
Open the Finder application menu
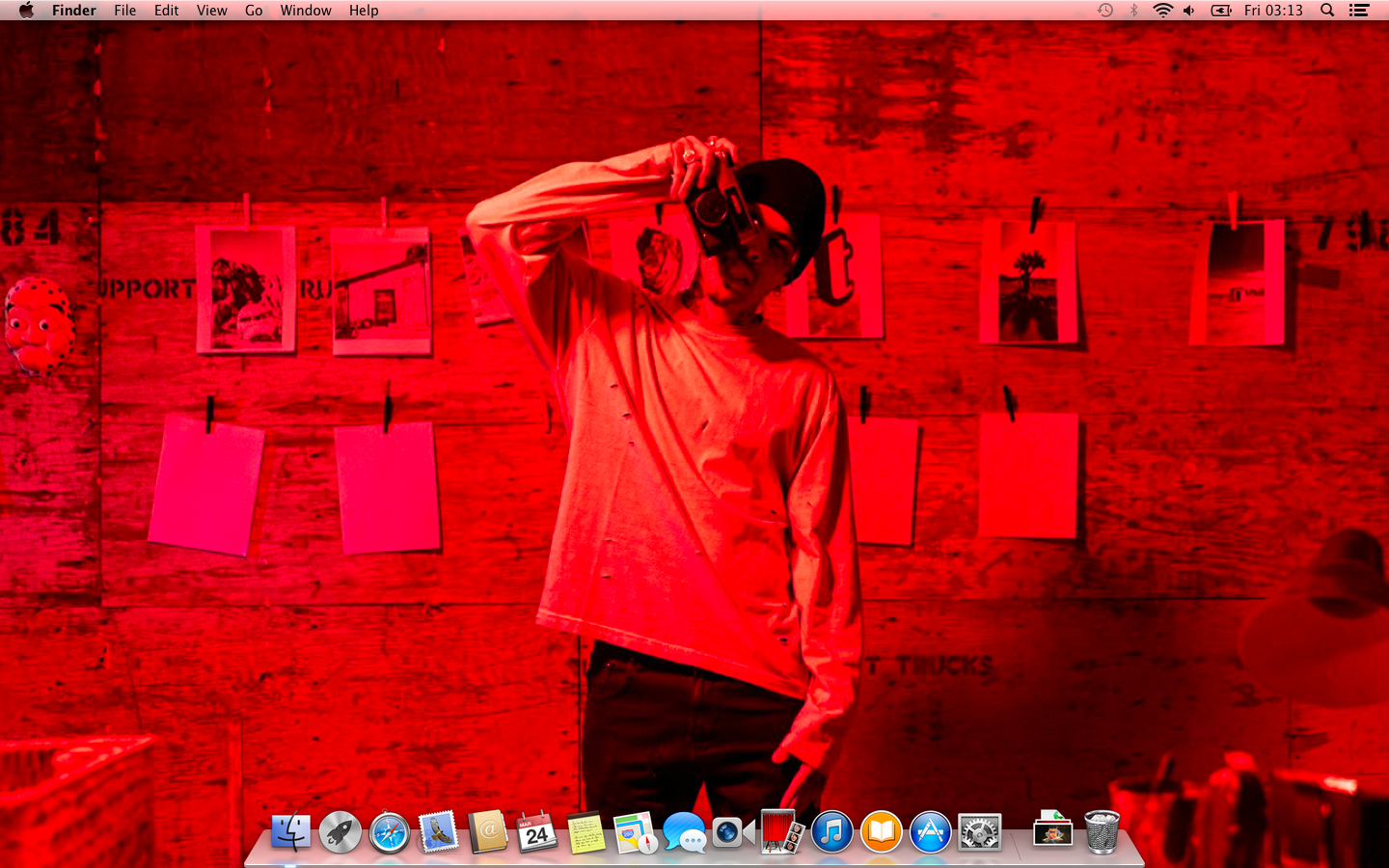pyautogui.click(x=74, y=11)
